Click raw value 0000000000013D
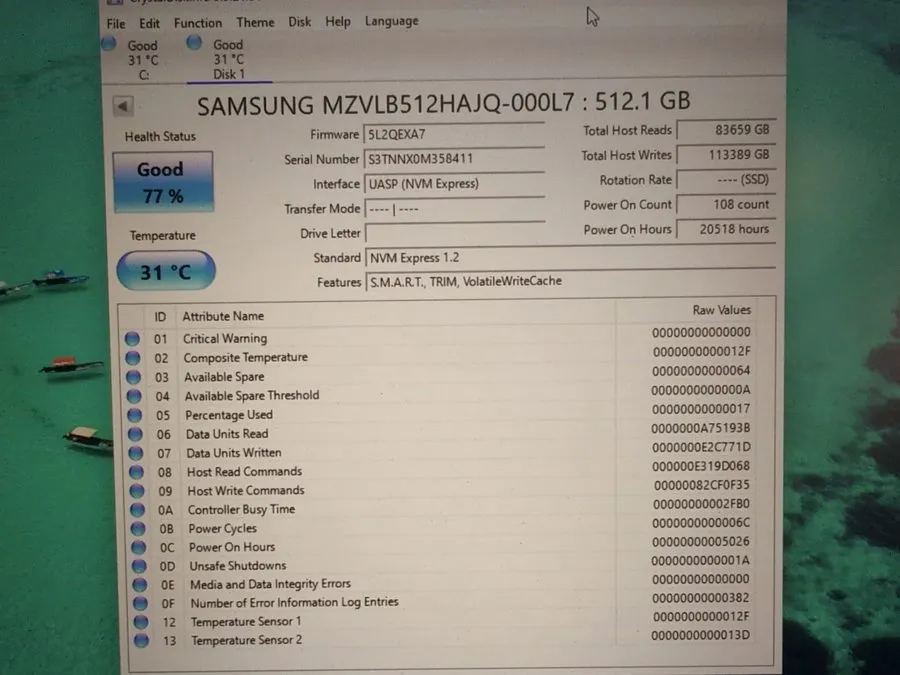The image size is (900, 675). [701, 635]
